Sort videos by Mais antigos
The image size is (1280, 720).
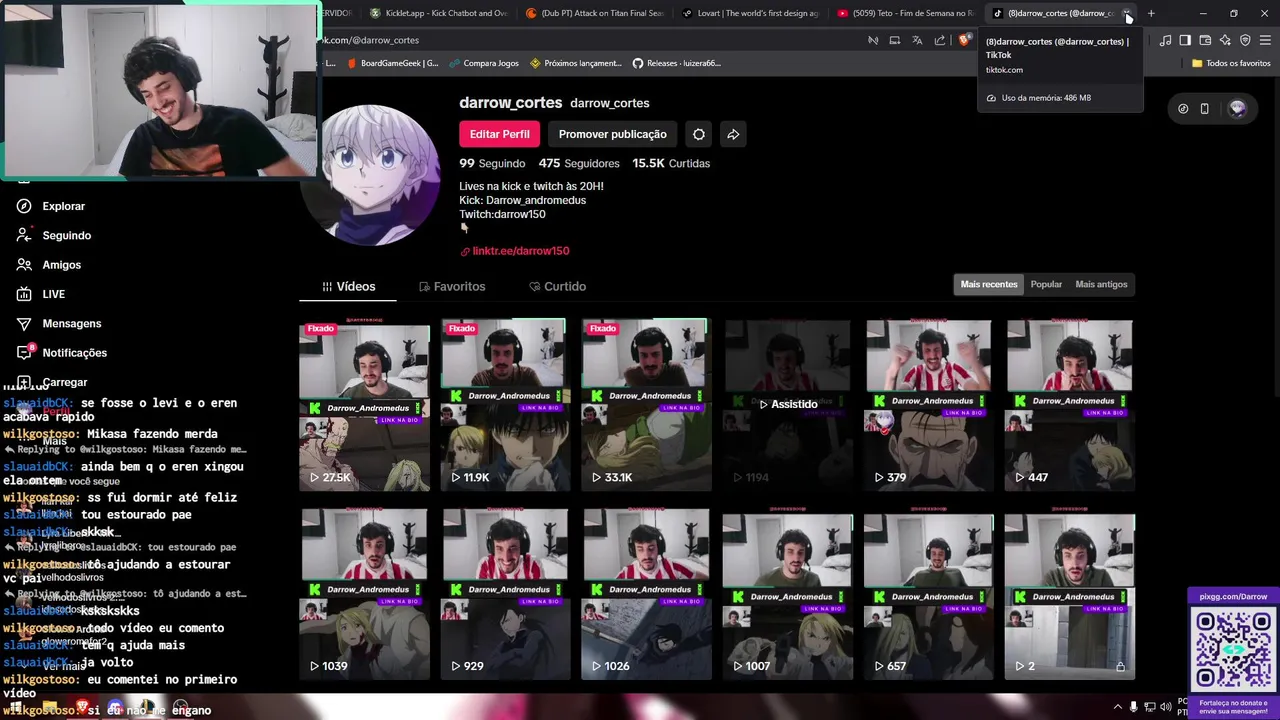(1101, 284)
